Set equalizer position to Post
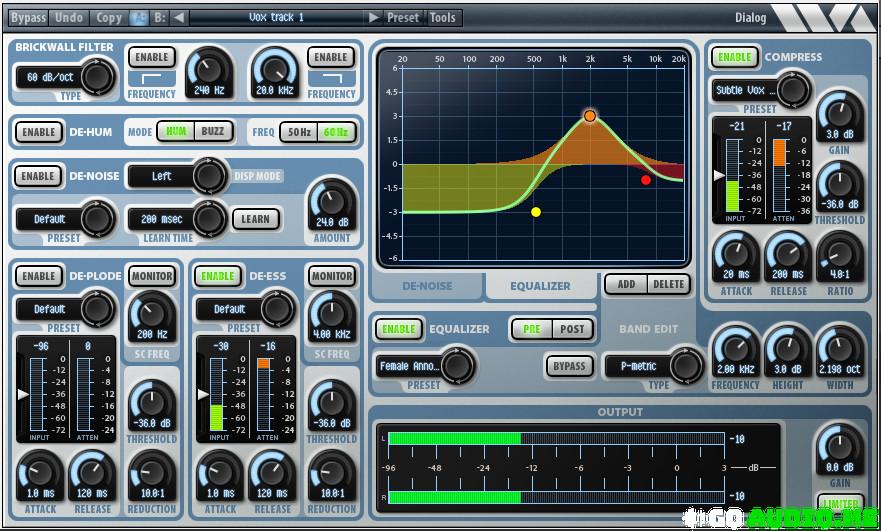Viewport: 881px width, 531px height. (x=572, y=329)
